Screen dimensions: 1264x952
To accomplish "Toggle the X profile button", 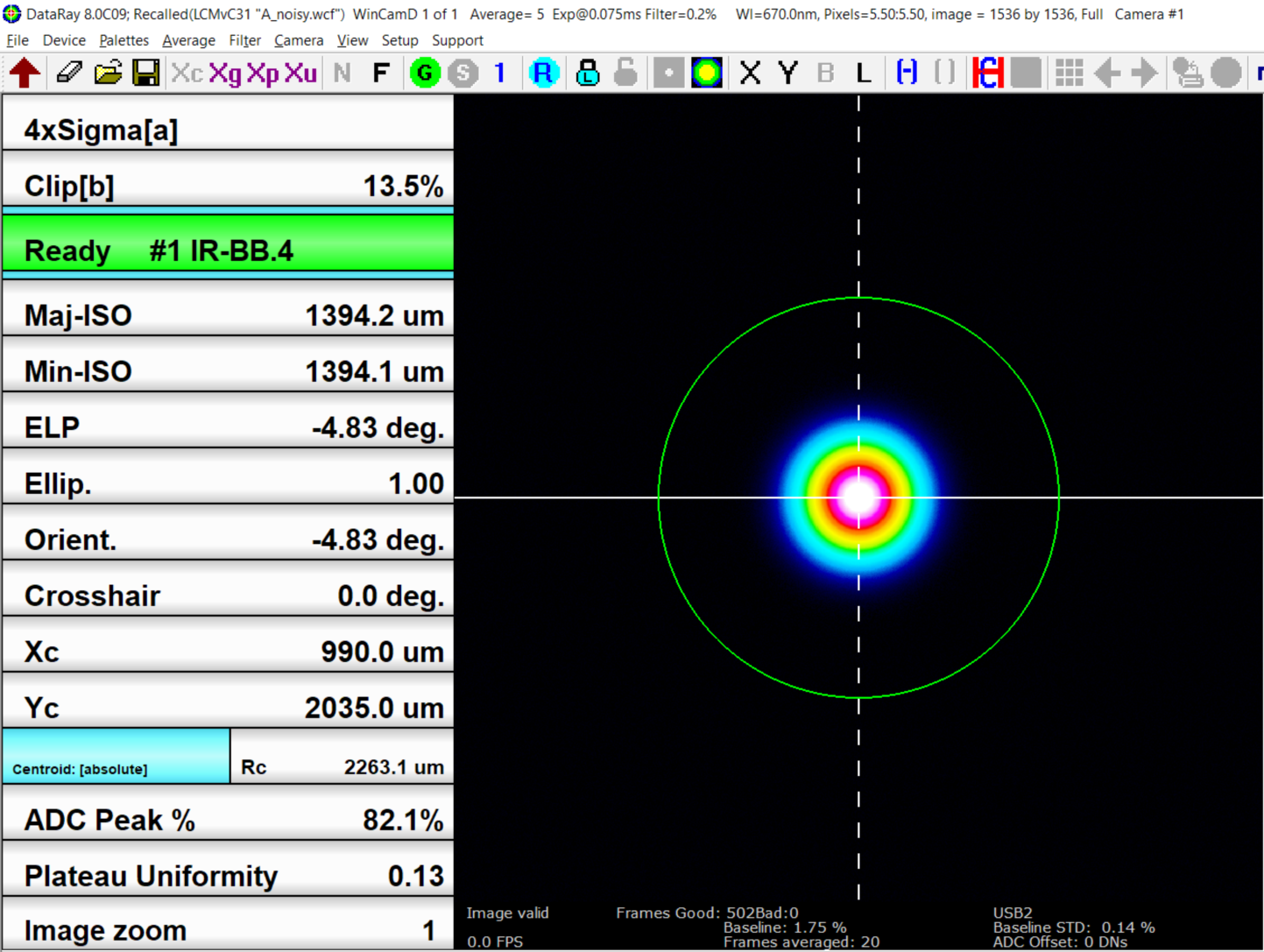I will [x=750, y=73].
